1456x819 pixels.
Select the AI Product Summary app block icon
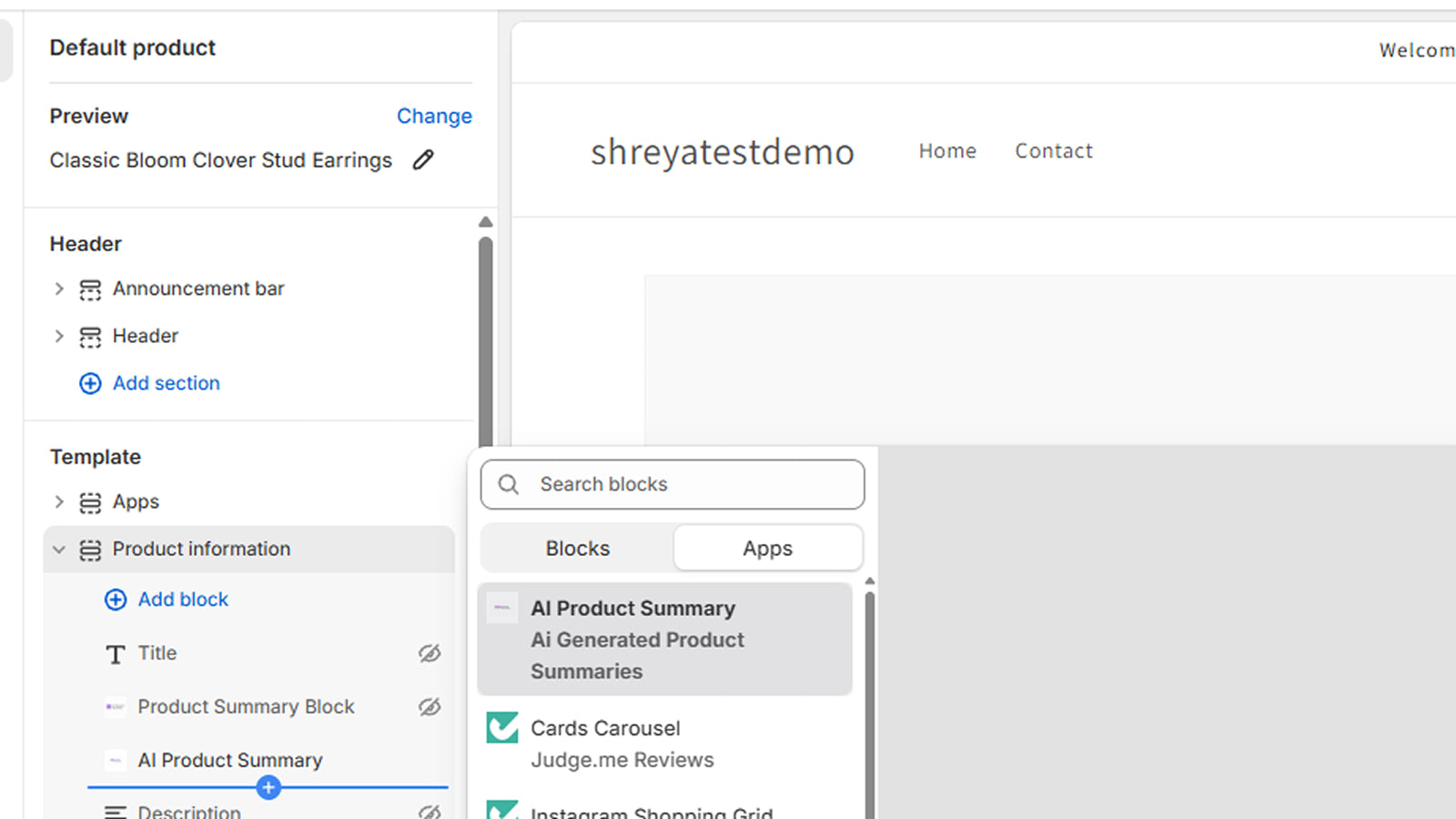tap(501, 607)
